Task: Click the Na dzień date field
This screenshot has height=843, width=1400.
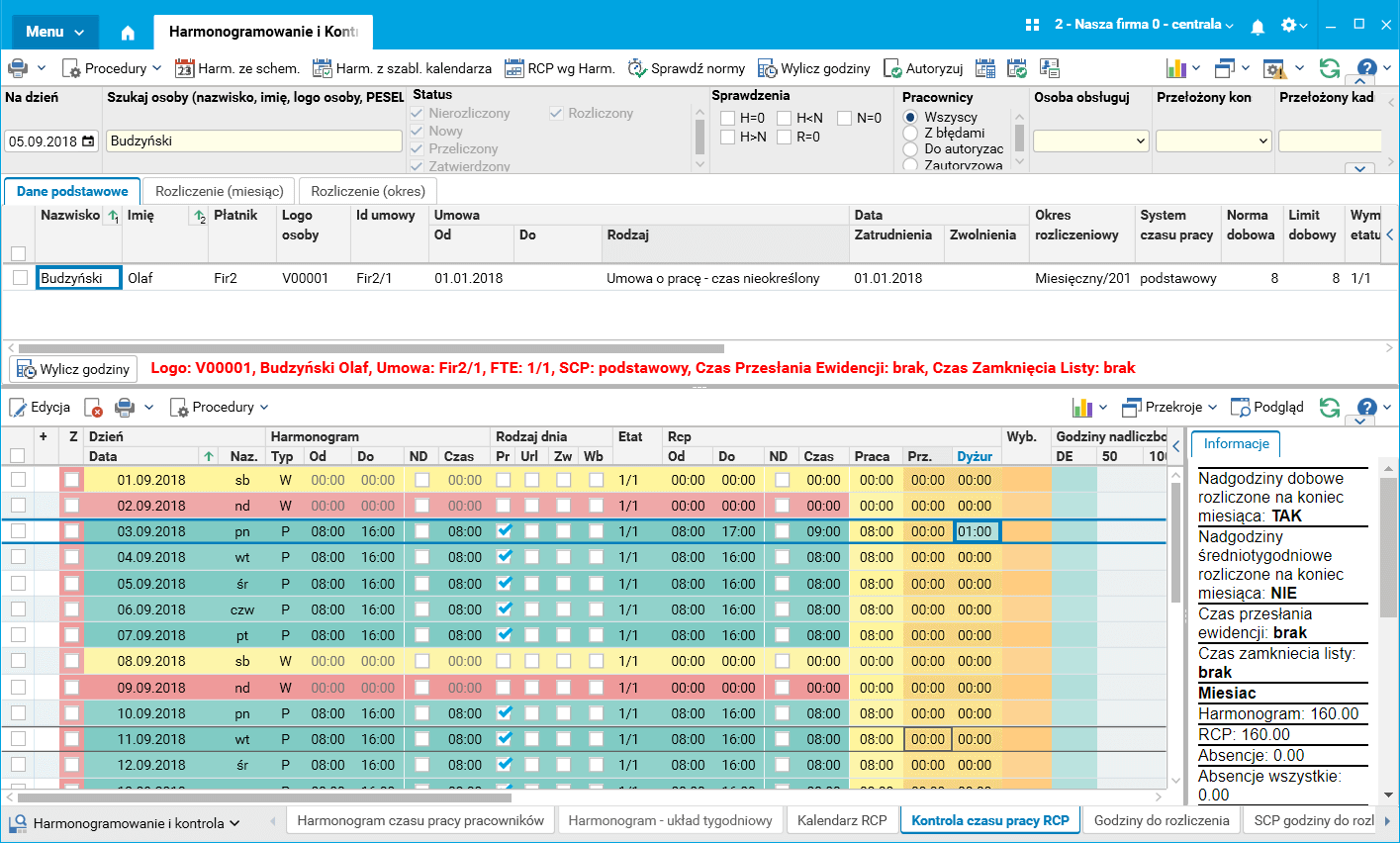Action: [44, 141]
